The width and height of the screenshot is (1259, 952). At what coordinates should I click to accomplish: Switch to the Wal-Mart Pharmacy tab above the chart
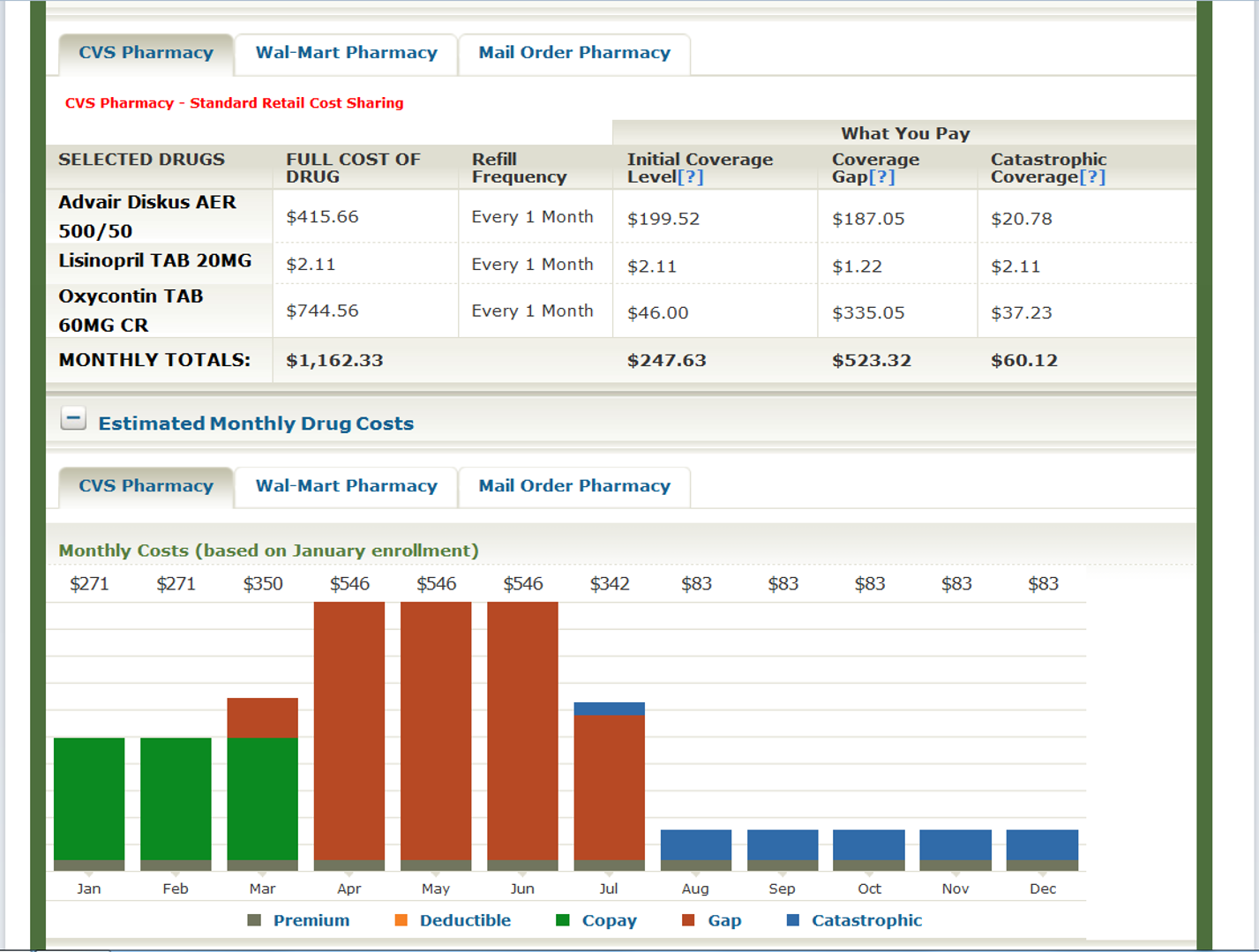(347, 486)
